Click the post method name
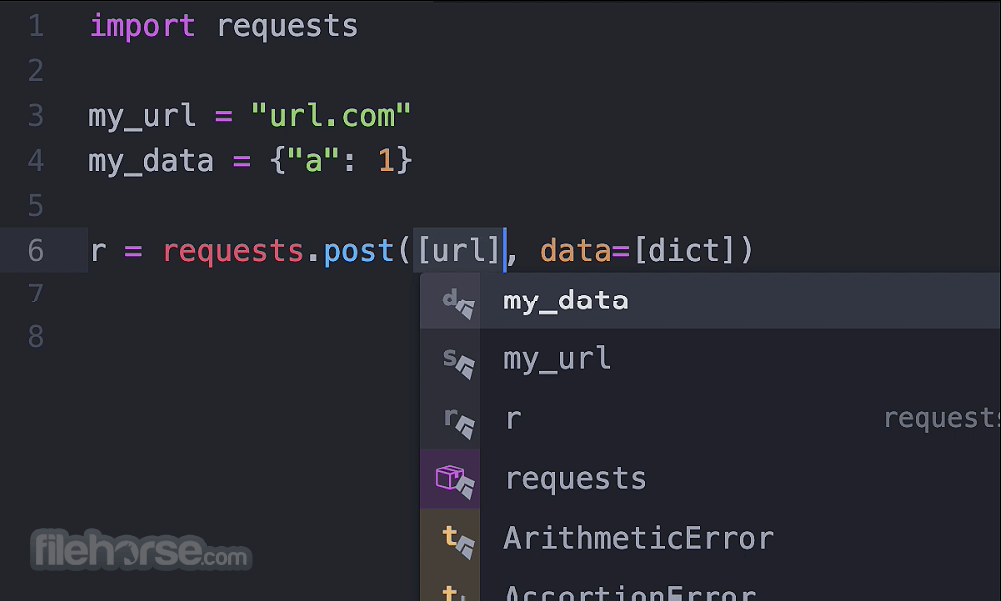The height and width of the screenshot is (601, 1001). (358, 252)
